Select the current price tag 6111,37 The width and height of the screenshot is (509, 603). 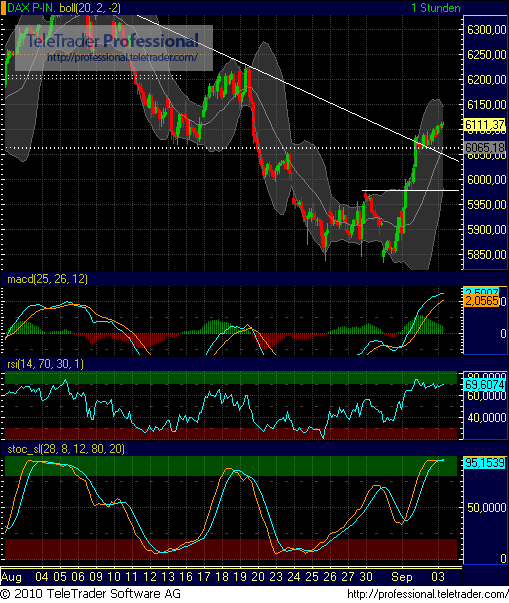pyautogui.click(x=485, y=125)
